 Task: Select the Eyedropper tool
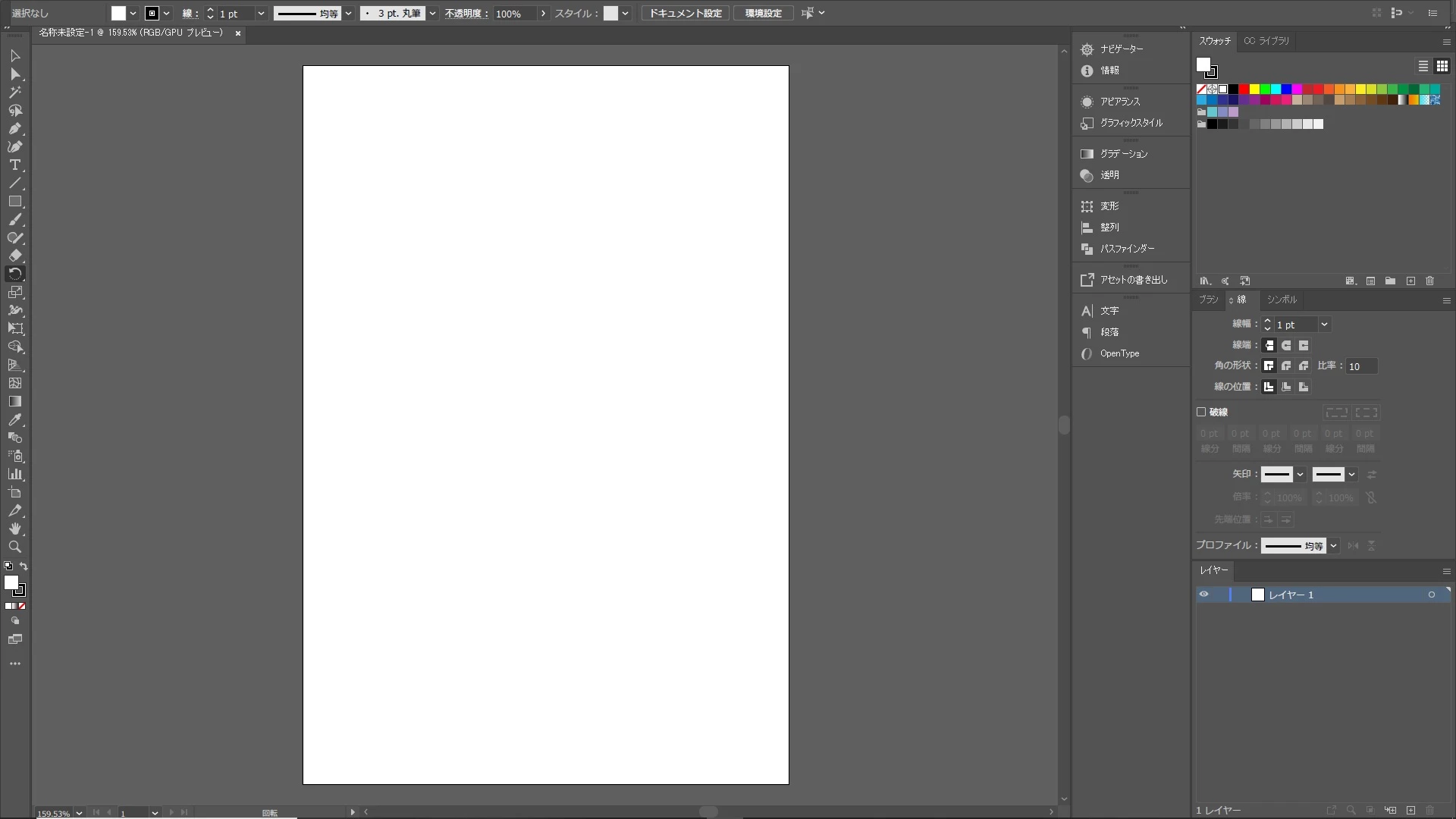point(14,420)
